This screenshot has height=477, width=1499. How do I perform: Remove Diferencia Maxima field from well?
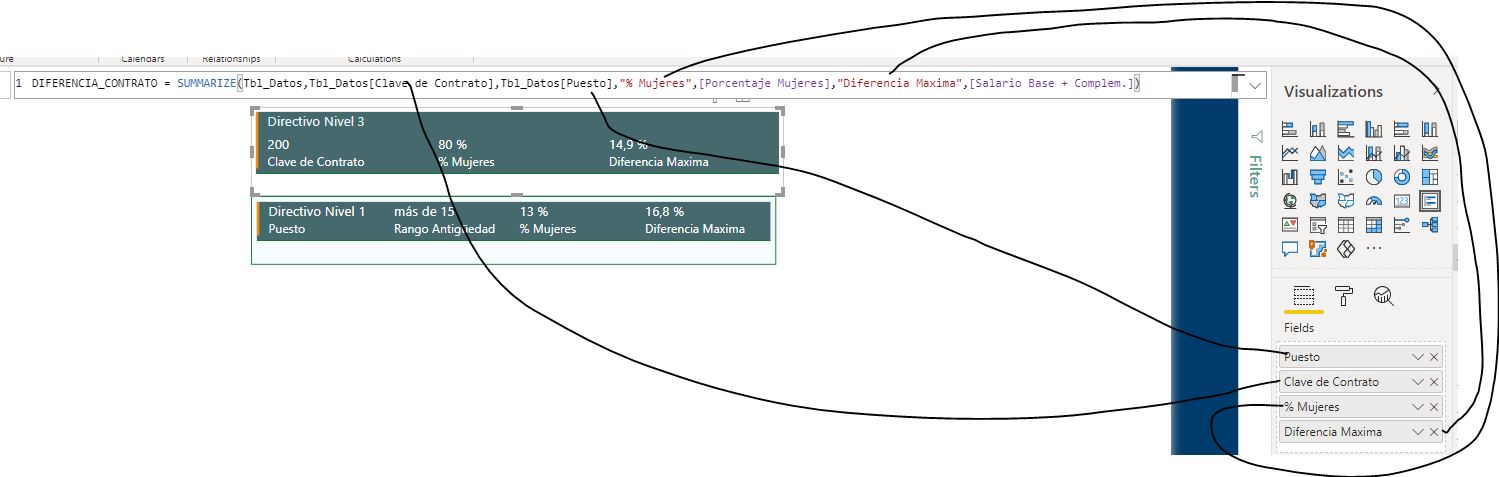(1434, 432)
